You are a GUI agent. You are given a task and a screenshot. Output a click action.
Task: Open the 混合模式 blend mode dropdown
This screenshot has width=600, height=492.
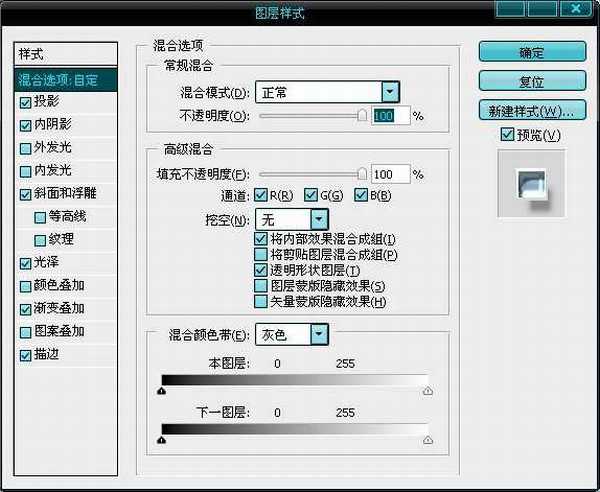[390, 92]
